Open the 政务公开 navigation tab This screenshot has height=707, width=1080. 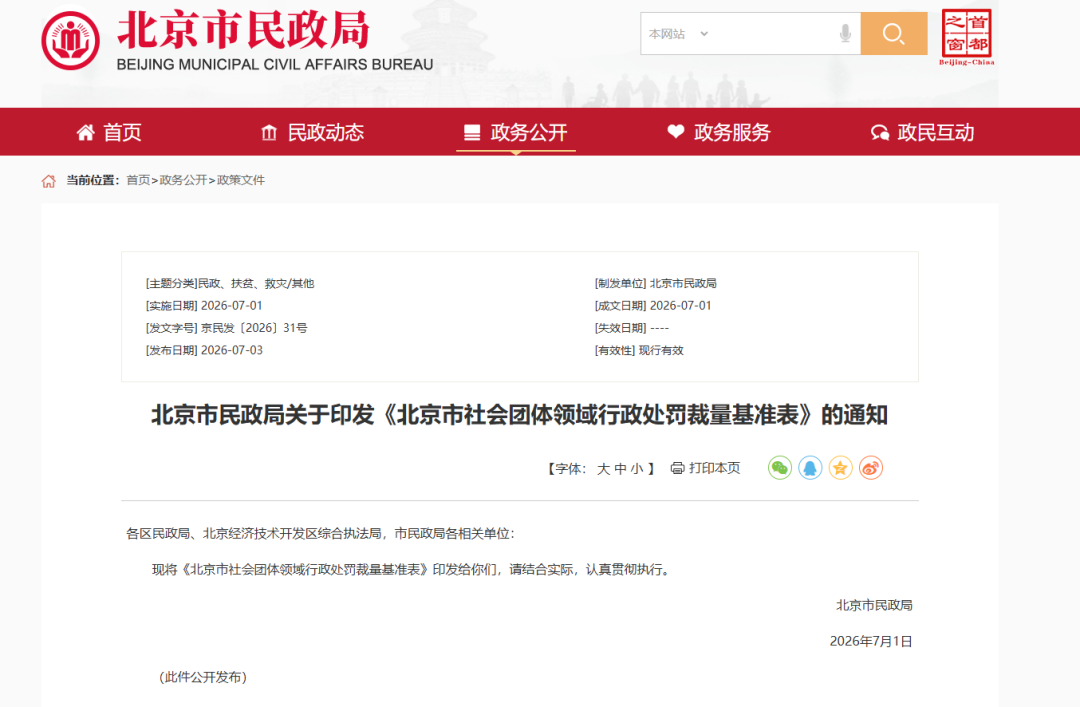pos(515,132)
